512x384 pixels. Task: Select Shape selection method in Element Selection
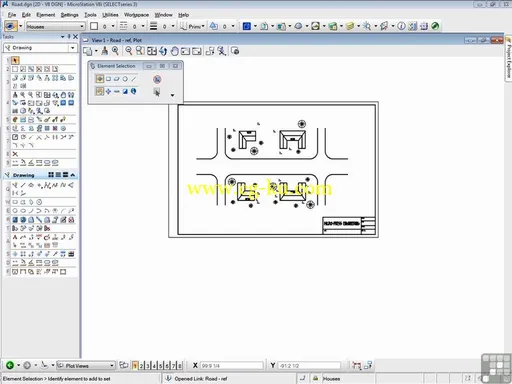(x=117, y=79)
